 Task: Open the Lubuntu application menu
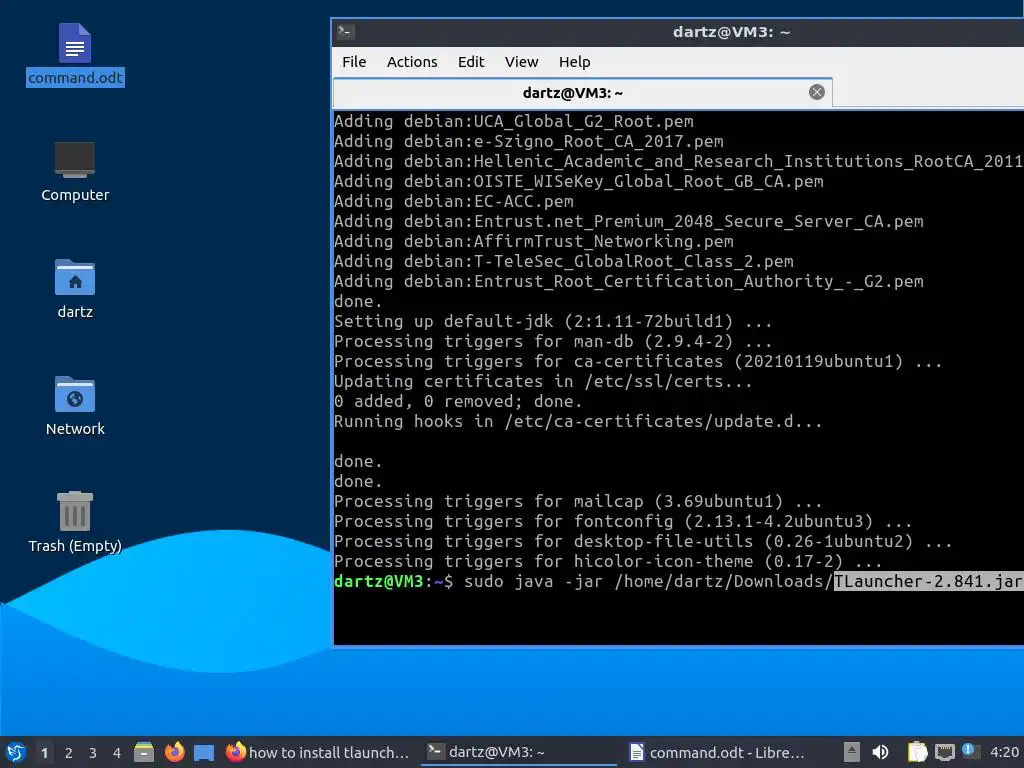[16, 752]
